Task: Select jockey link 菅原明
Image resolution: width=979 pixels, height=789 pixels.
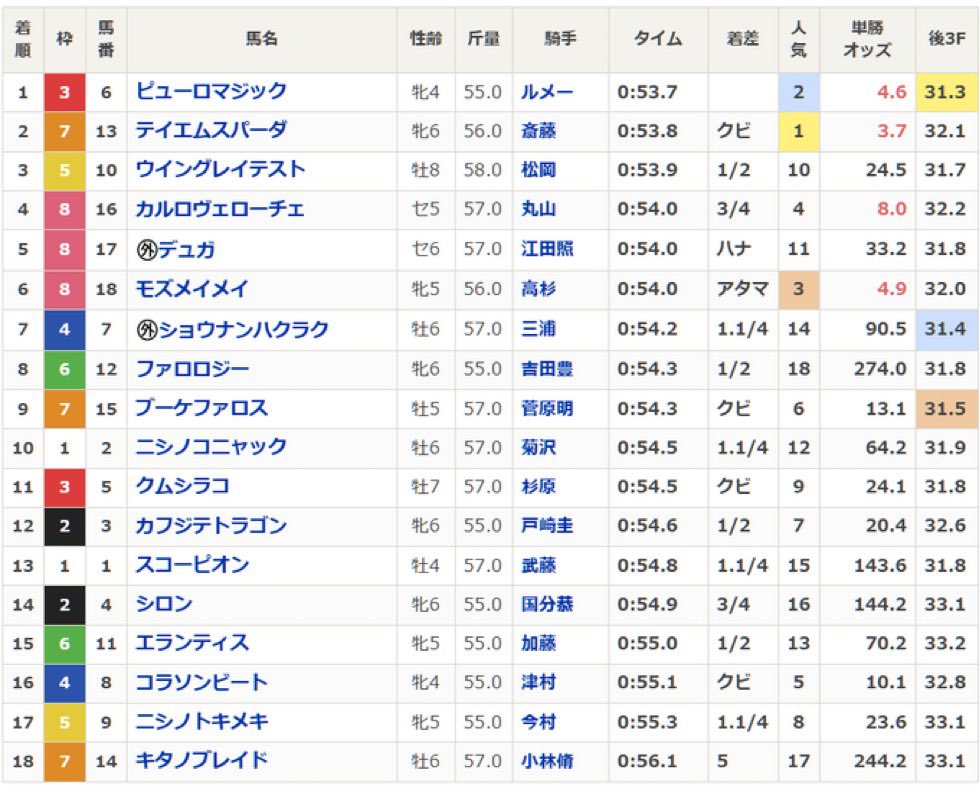Action: tap(547, 408)
